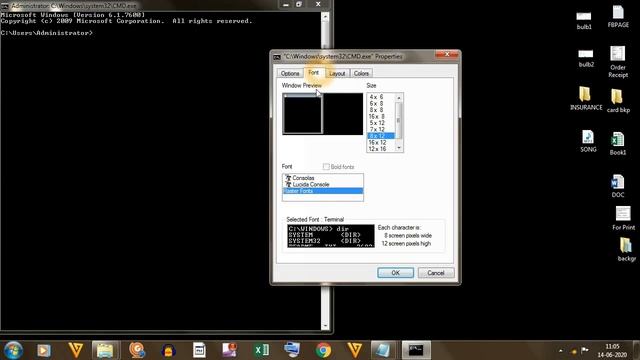Open the taskbar clock showing 11:05

[x=612, y=350]
